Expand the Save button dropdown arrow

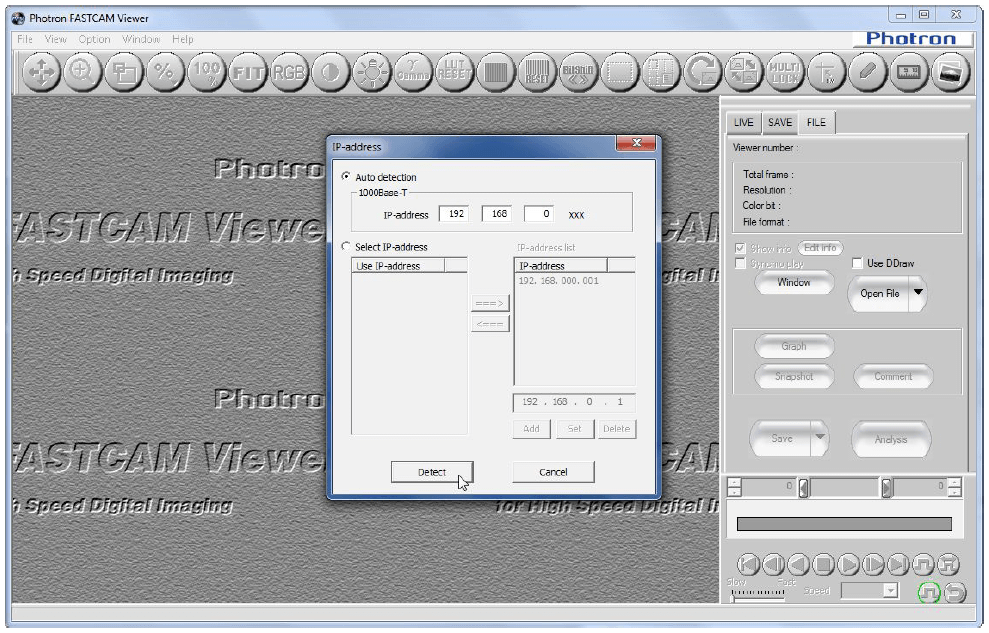(819, 437)
